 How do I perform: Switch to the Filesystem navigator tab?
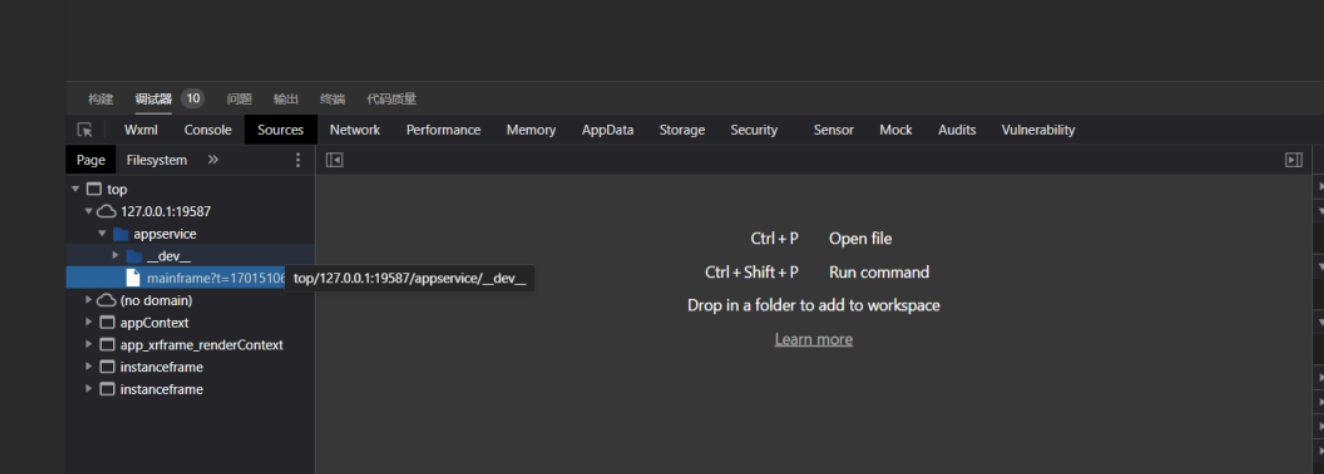(156, 160)
